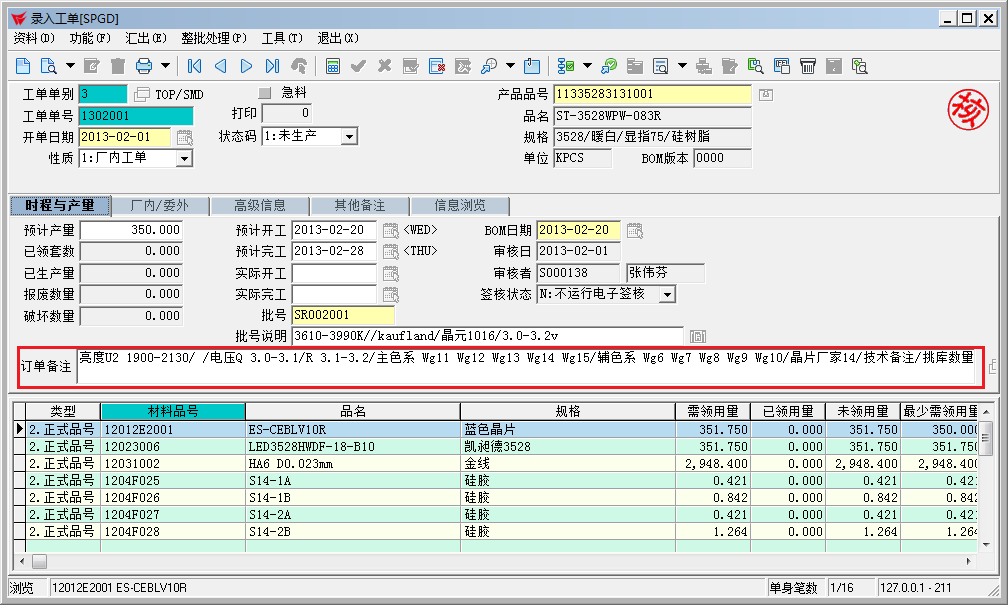Jump to last record with navigation icon
This screenshot has width=1008, height=605.
coord(272,66)
